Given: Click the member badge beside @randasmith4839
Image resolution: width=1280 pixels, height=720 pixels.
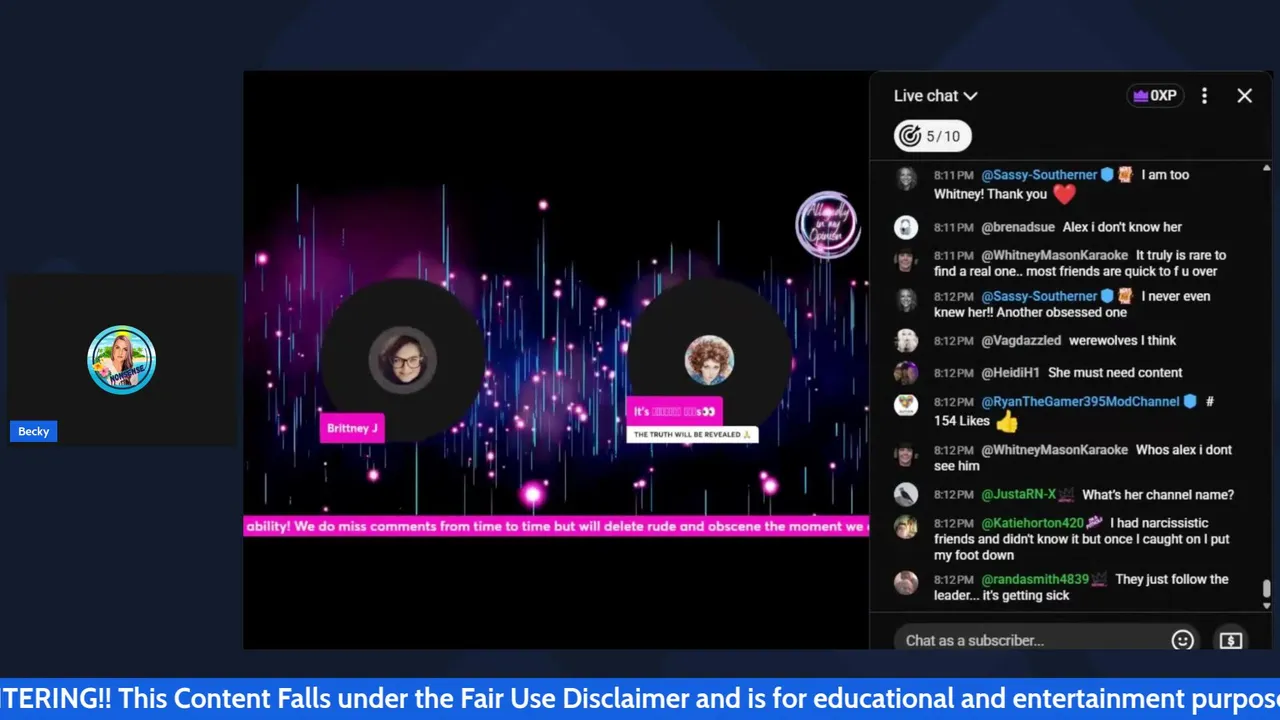Looking at the screenshot, I should click(x=1099, y=580).
